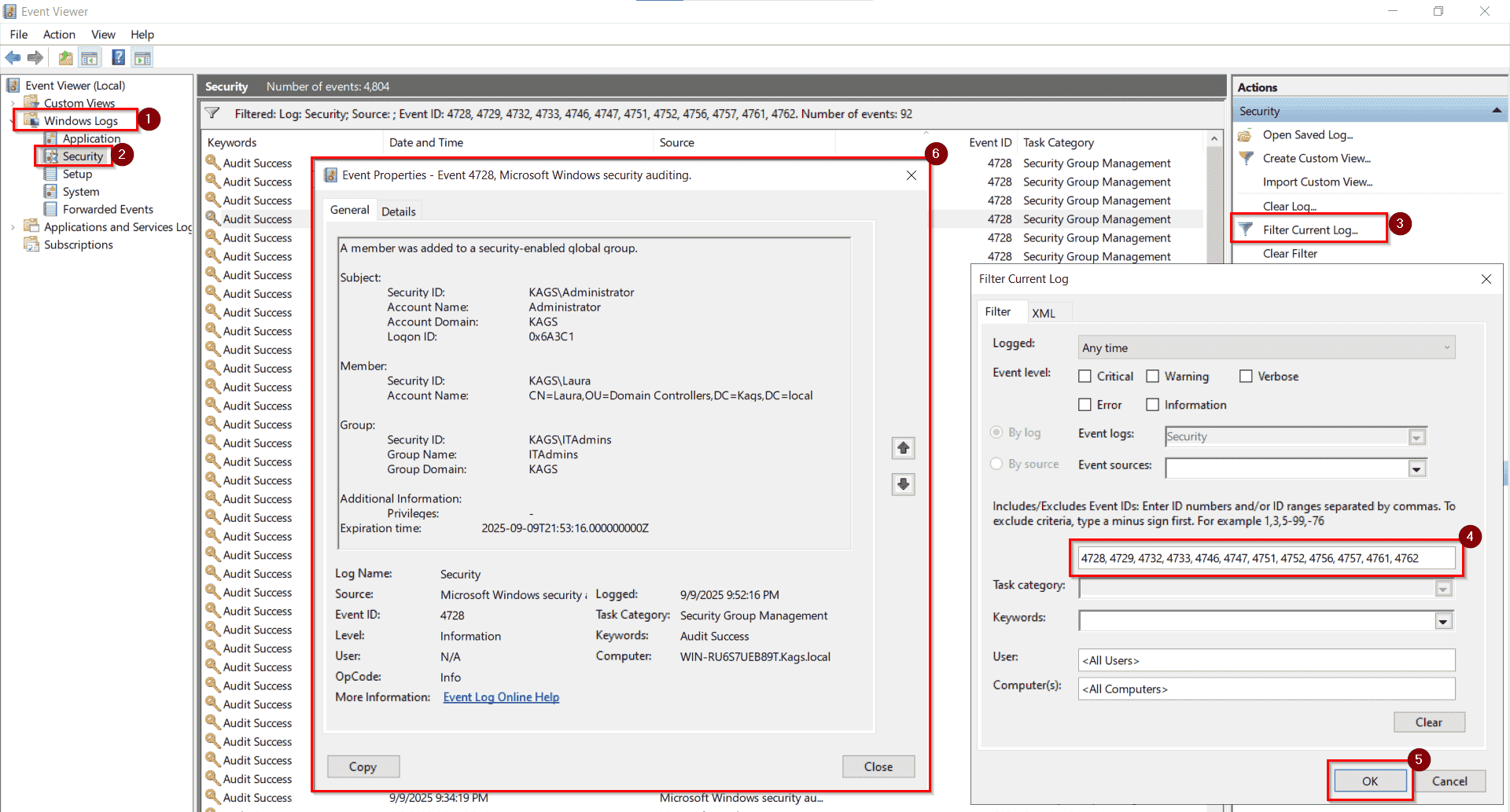Click the down-arrow to view next event

click(x=903, y=484)
